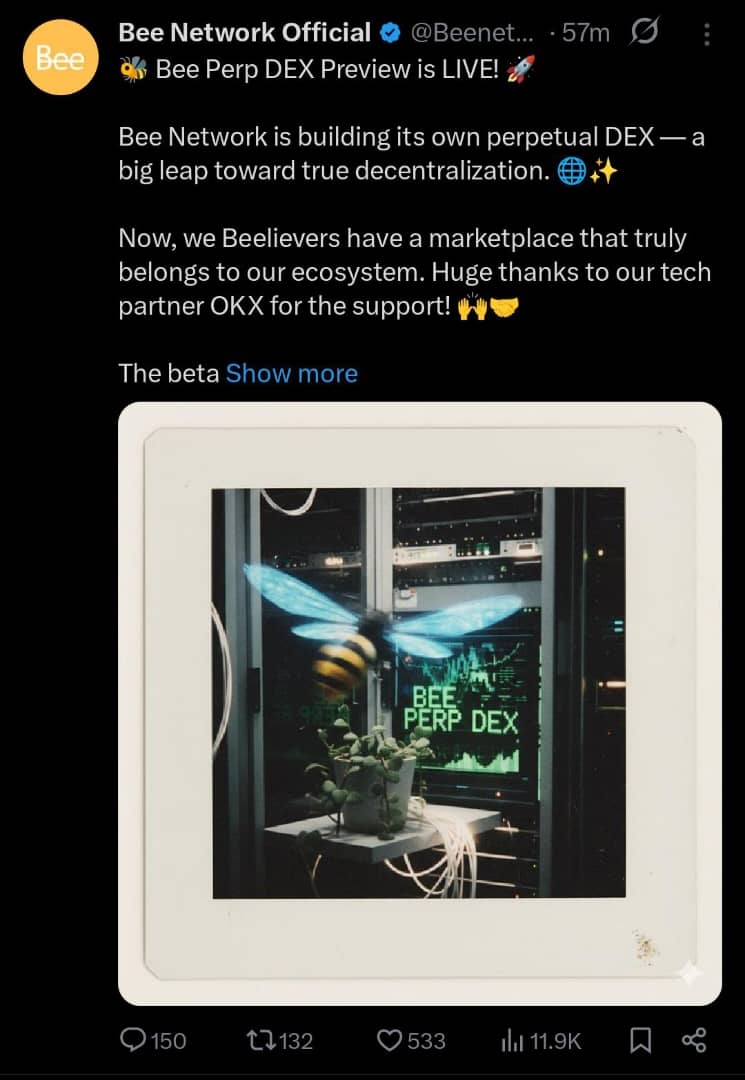The height and width of the screenshot is (1080, 745).
Task: Like the Bee Perp DEX post
Action: click(390, 1040)
